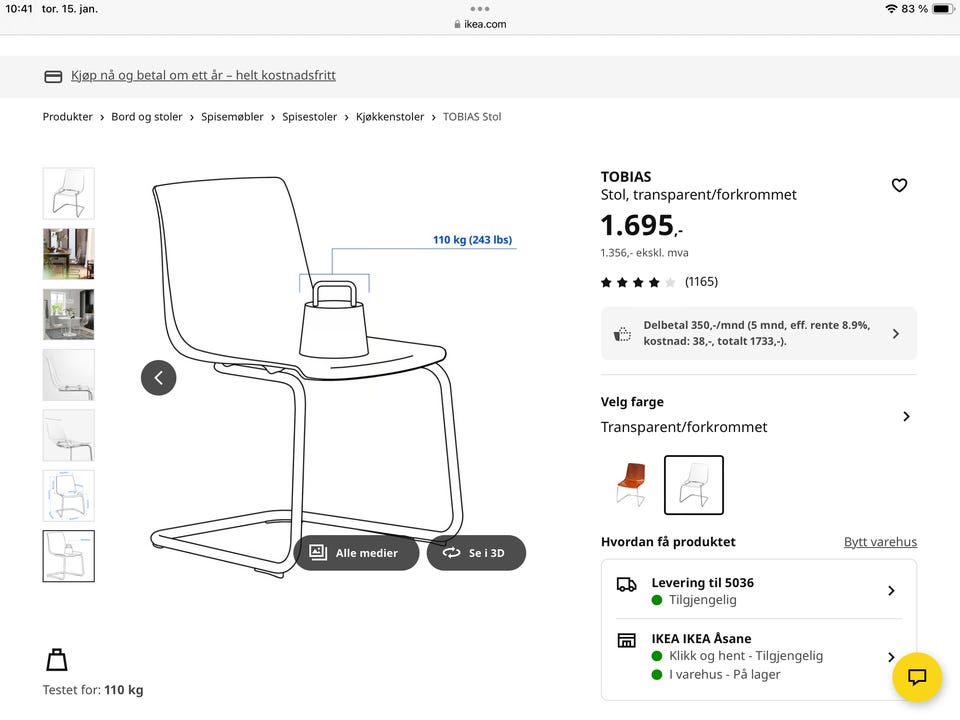Image resolution: width=960 pixels, height=720 pixels.
Task: Select the transparent/chrome color option
Action: [x=693, y=485]
